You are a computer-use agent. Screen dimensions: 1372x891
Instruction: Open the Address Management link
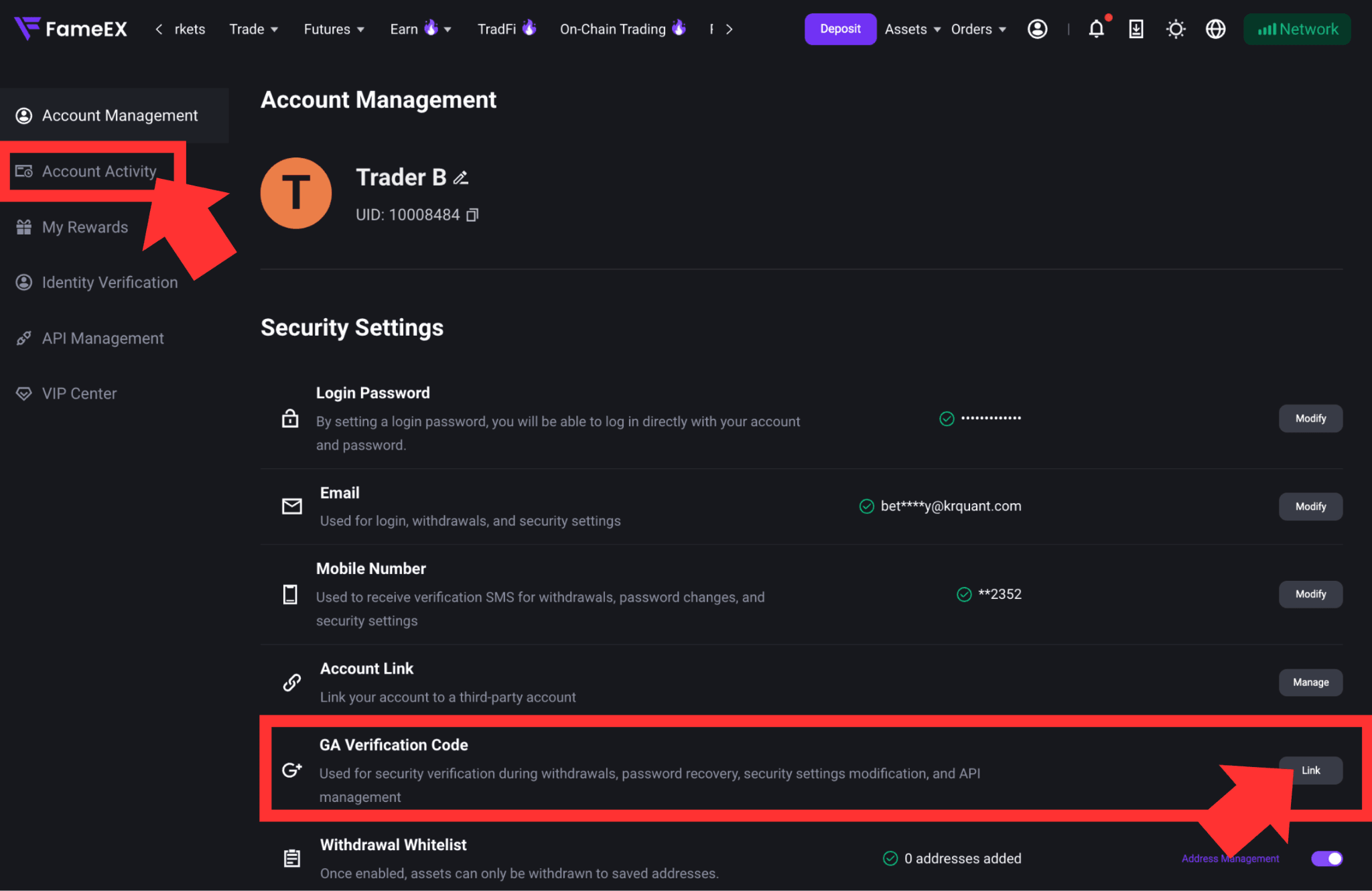1230,858
